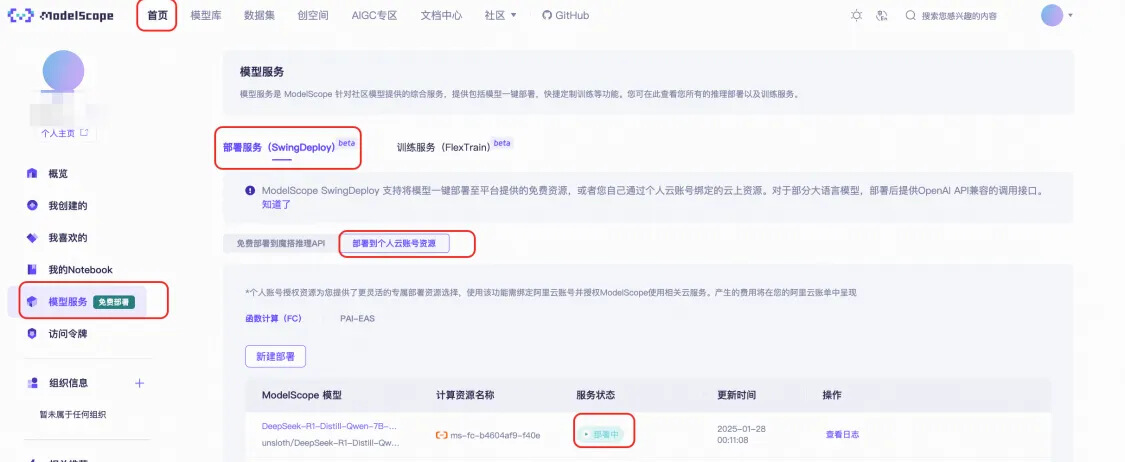Click the 部署中 status badge

point(599,434)
